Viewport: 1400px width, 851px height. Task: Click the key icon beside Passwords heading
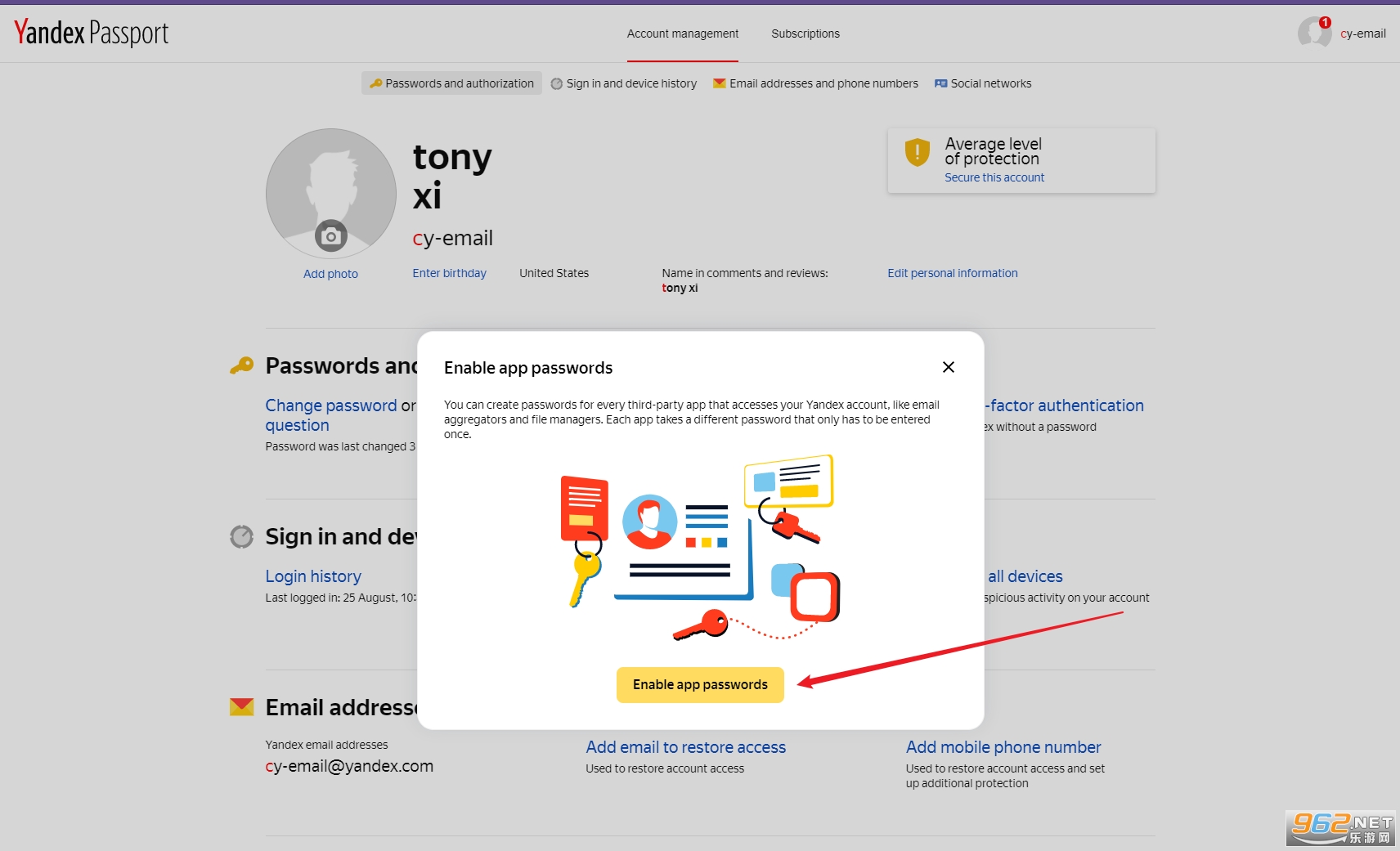241,365
